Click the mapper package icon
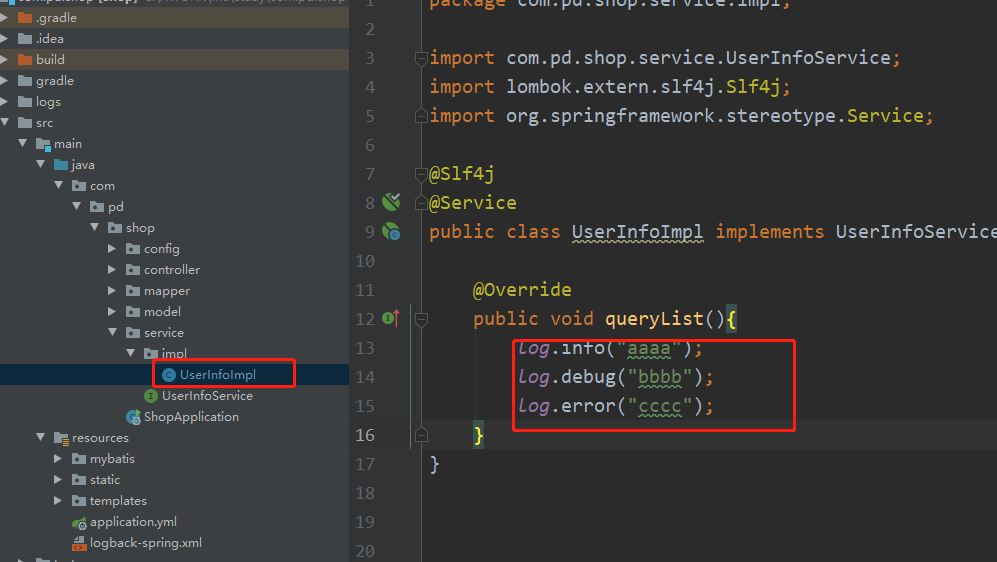 coord(133,291)
